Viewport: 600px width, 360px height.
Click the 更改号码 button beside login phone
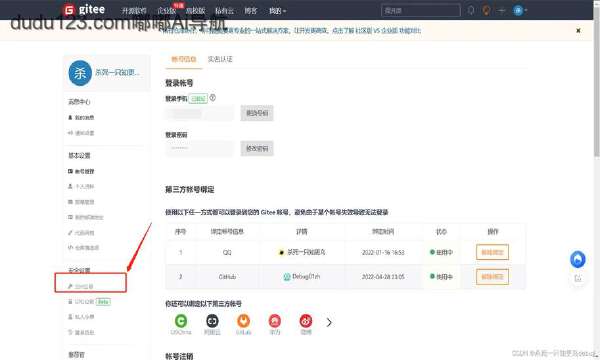[x=257, y=113]
